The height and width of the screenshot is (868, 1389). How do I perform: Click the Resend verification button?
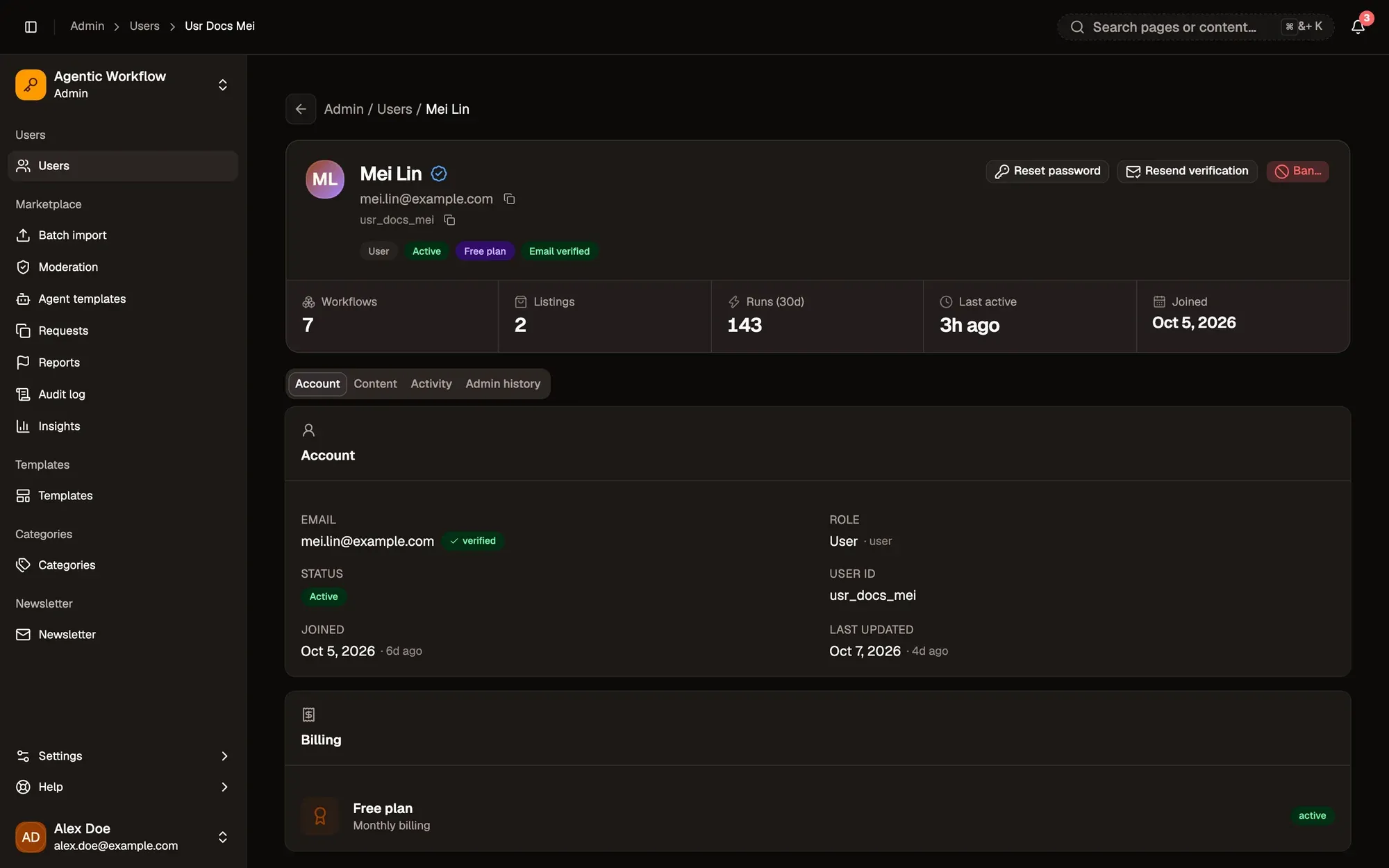pyautogui.click(x=1187, y=172)
